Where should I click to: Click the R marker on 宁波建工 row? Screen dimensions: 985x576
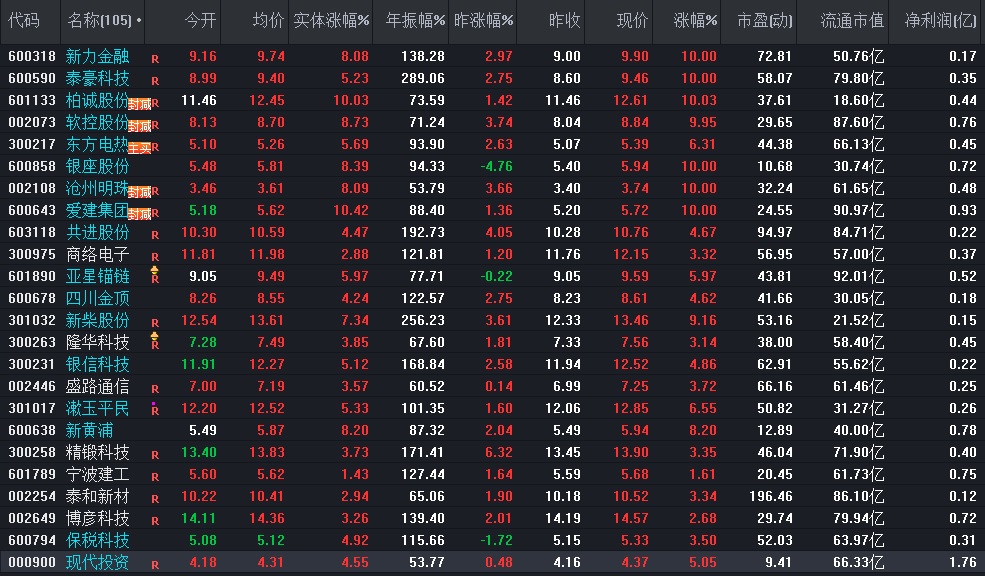click(155, 477)
